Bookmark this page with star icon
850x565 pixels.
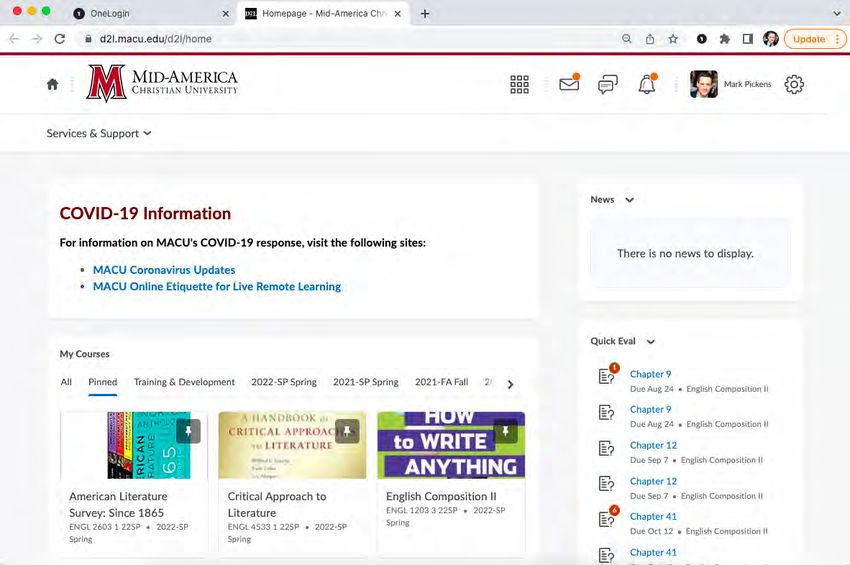[673, 39]
